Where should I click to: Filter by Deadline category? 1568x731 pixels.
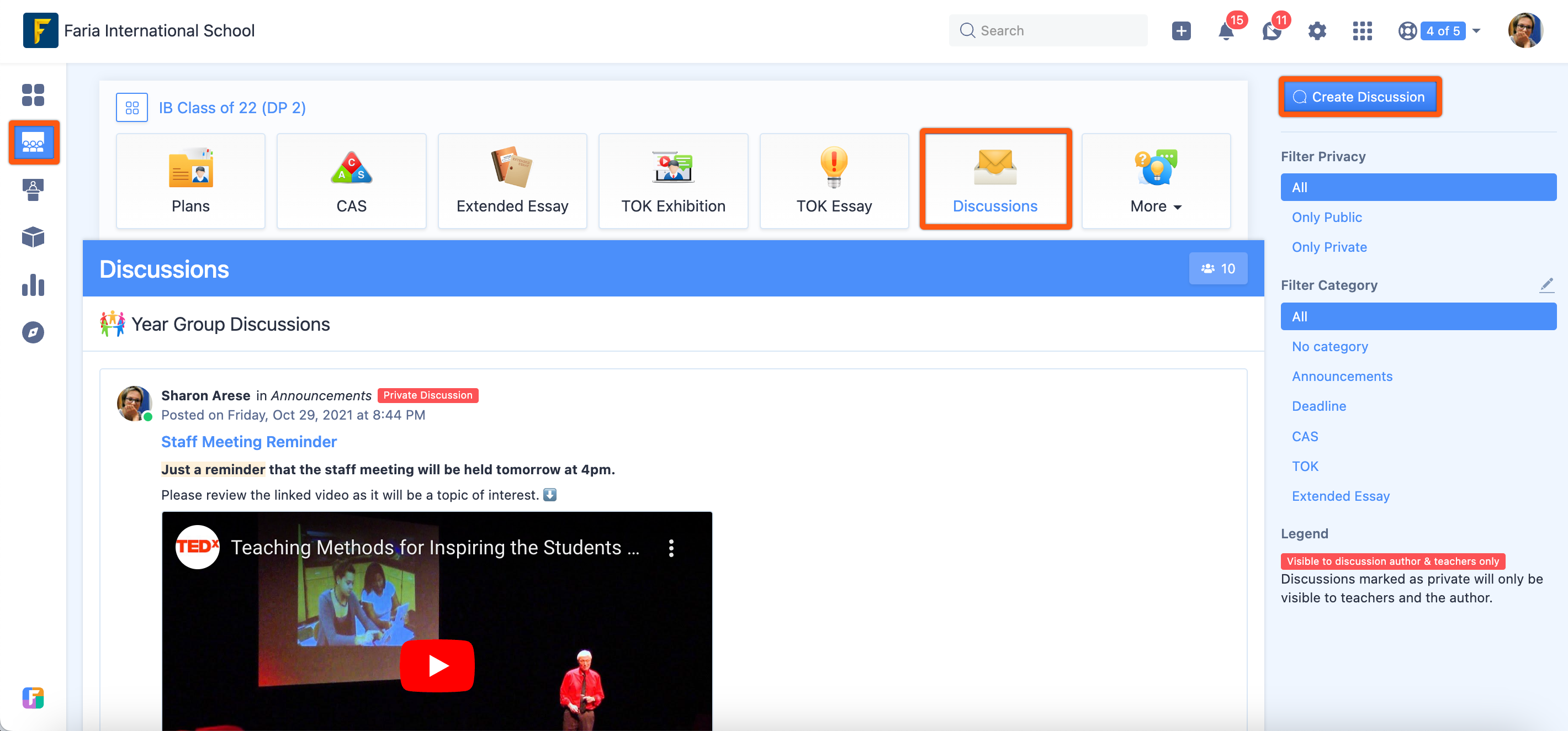[1318, 406]
